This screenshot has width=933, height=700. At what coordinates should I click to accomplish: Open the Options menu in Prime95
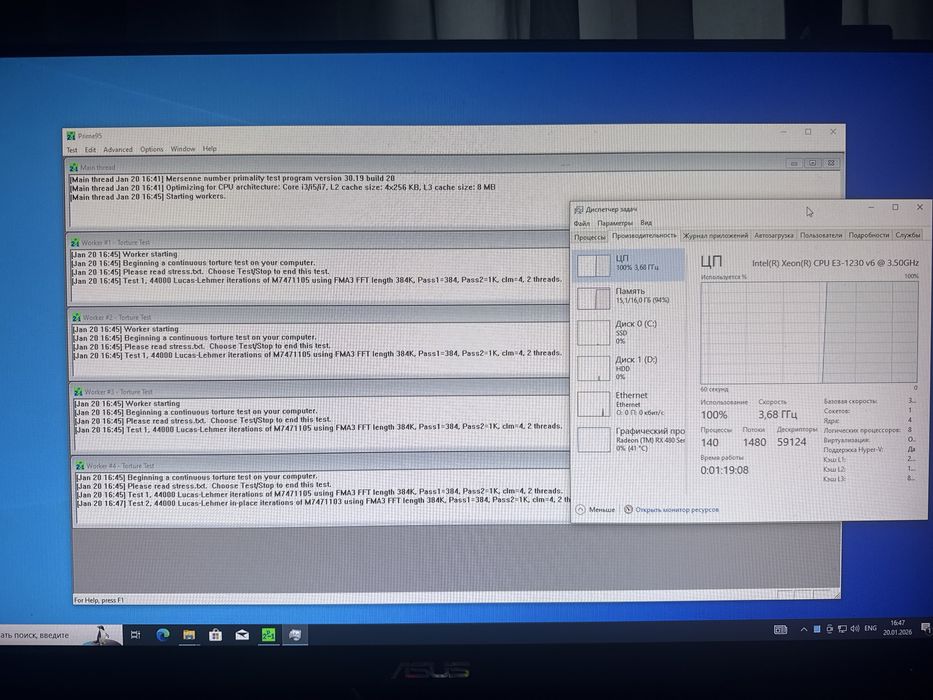[152, 149]
